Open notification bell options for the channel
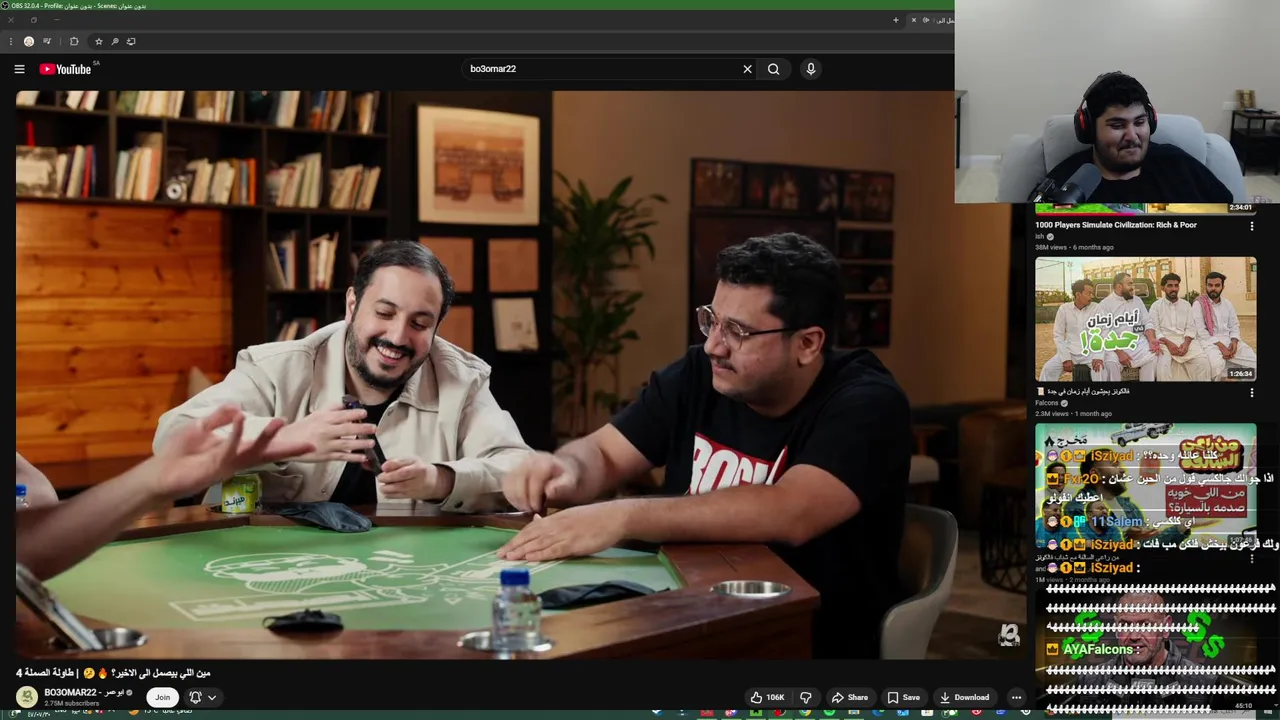The width and height of the screenshot is (1280, 720). tap(203, 697)
